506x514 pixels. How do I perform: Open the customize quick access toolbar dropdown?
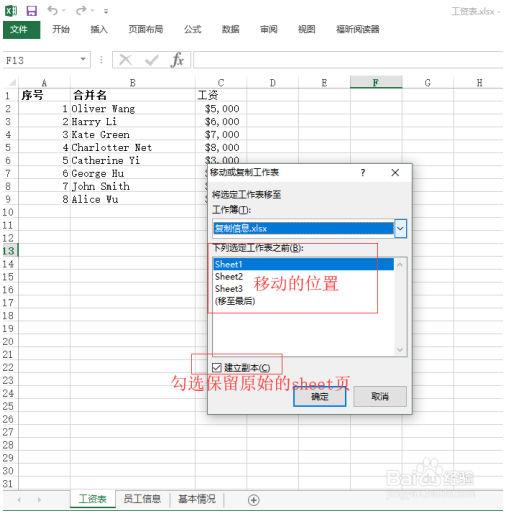pos(106,11)
